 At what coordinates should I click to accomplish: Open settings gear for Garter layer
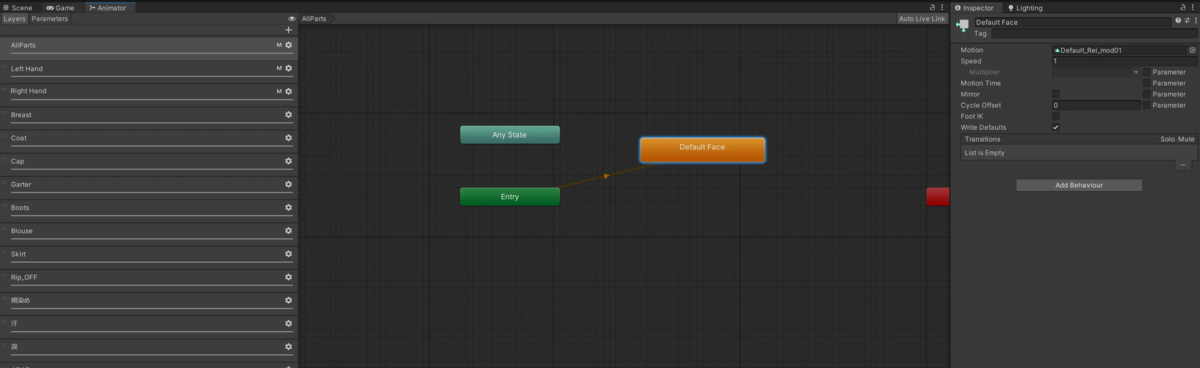click(x=289, y=184)
